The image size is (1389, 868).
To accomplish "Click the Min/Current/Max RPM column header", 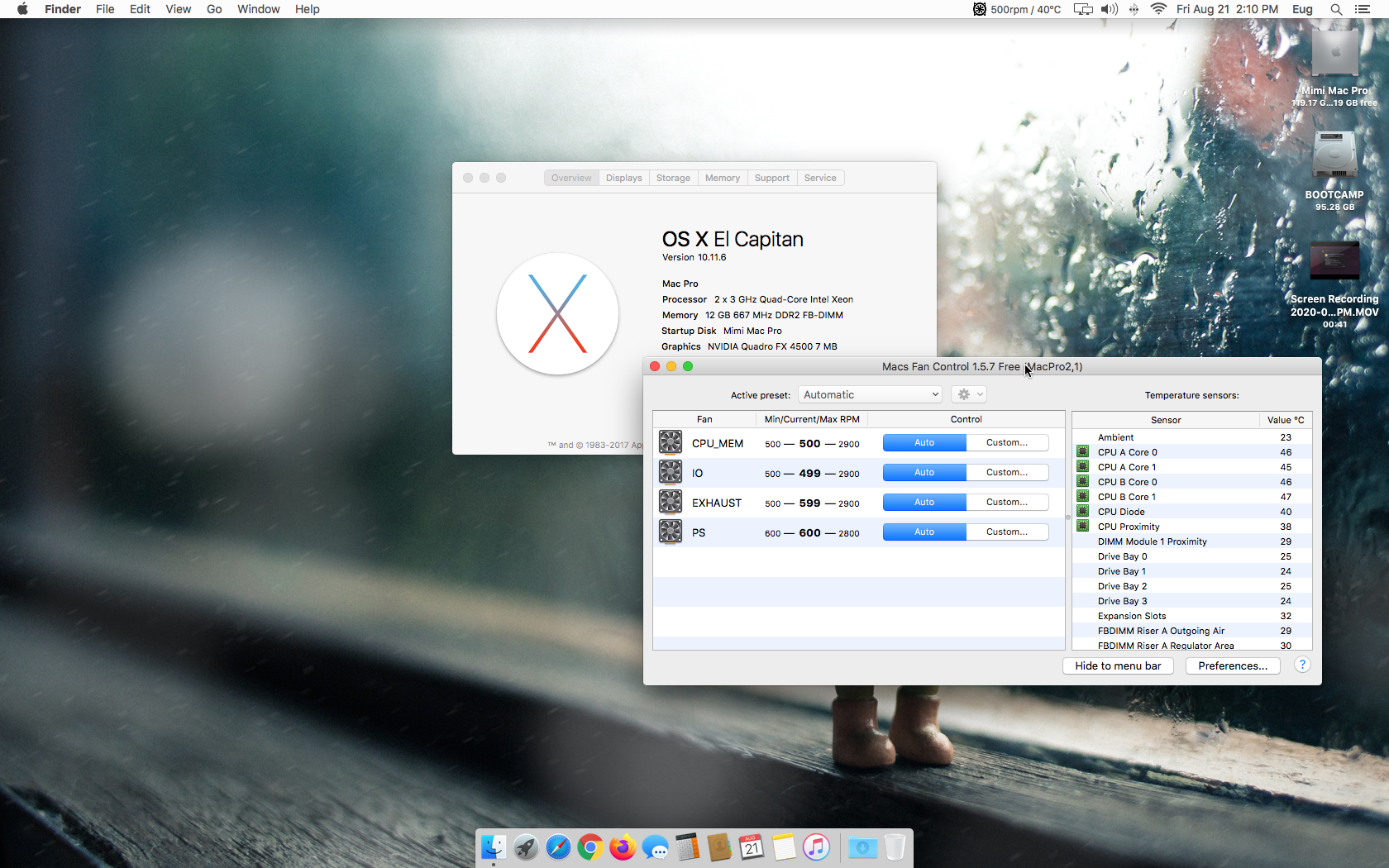I will coord(812,419).
